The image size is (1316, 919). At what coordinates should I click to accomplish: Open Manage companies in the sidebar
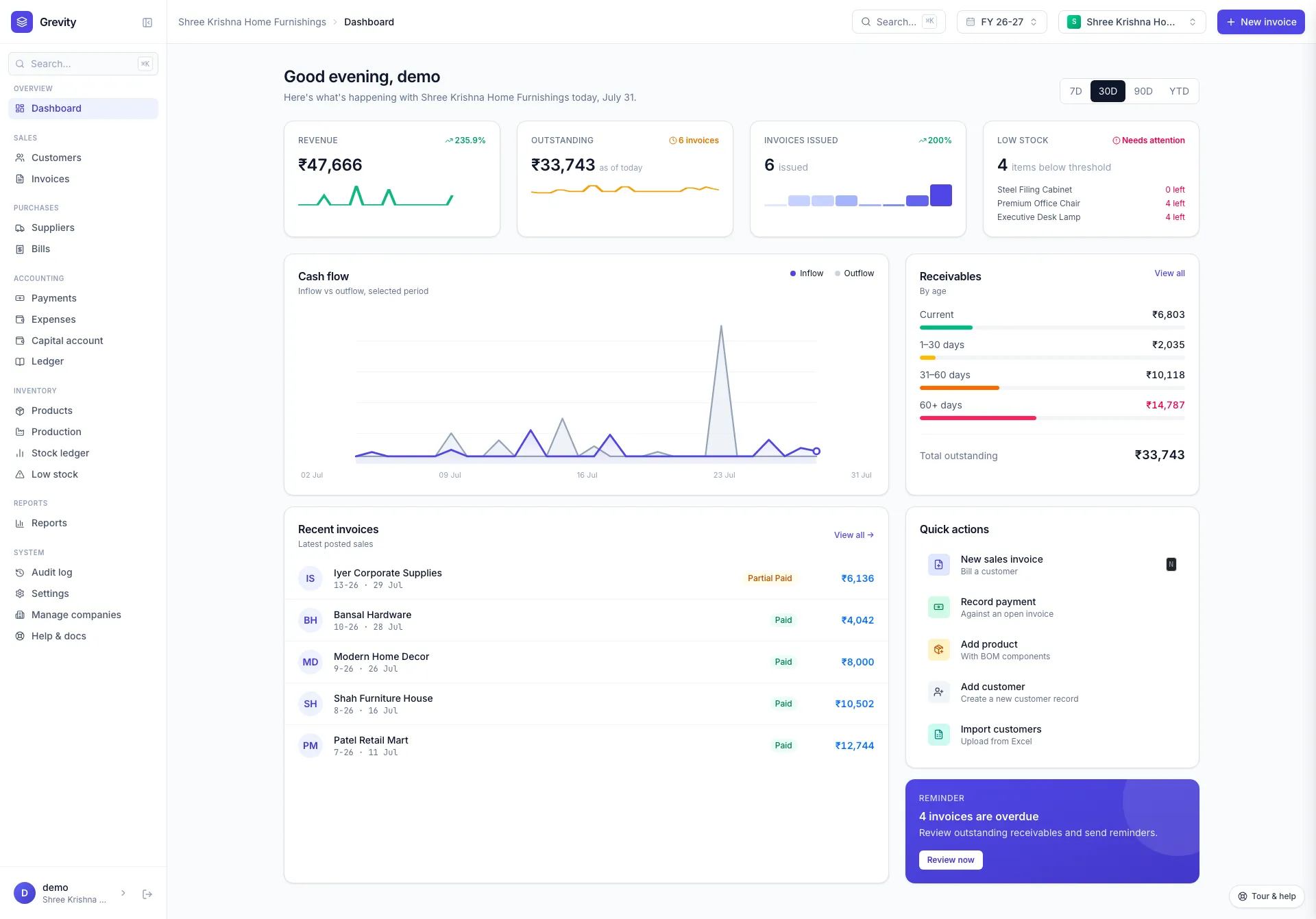83,615
